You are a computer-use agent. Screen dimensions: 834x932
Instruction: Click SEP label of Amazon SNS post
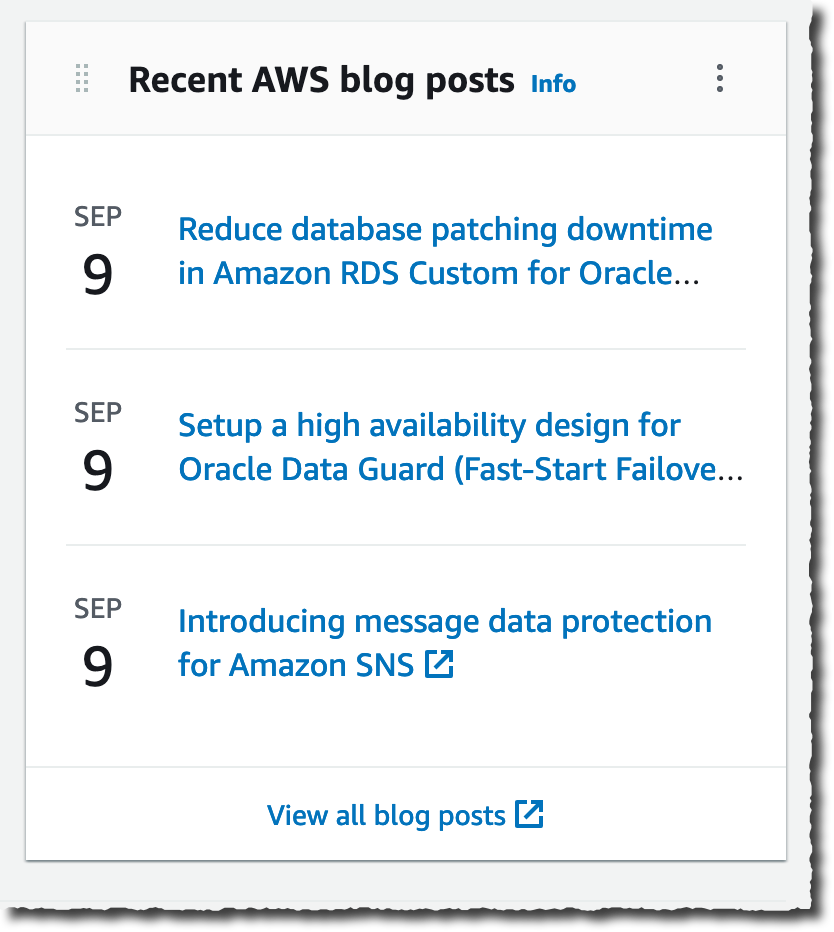98,608
